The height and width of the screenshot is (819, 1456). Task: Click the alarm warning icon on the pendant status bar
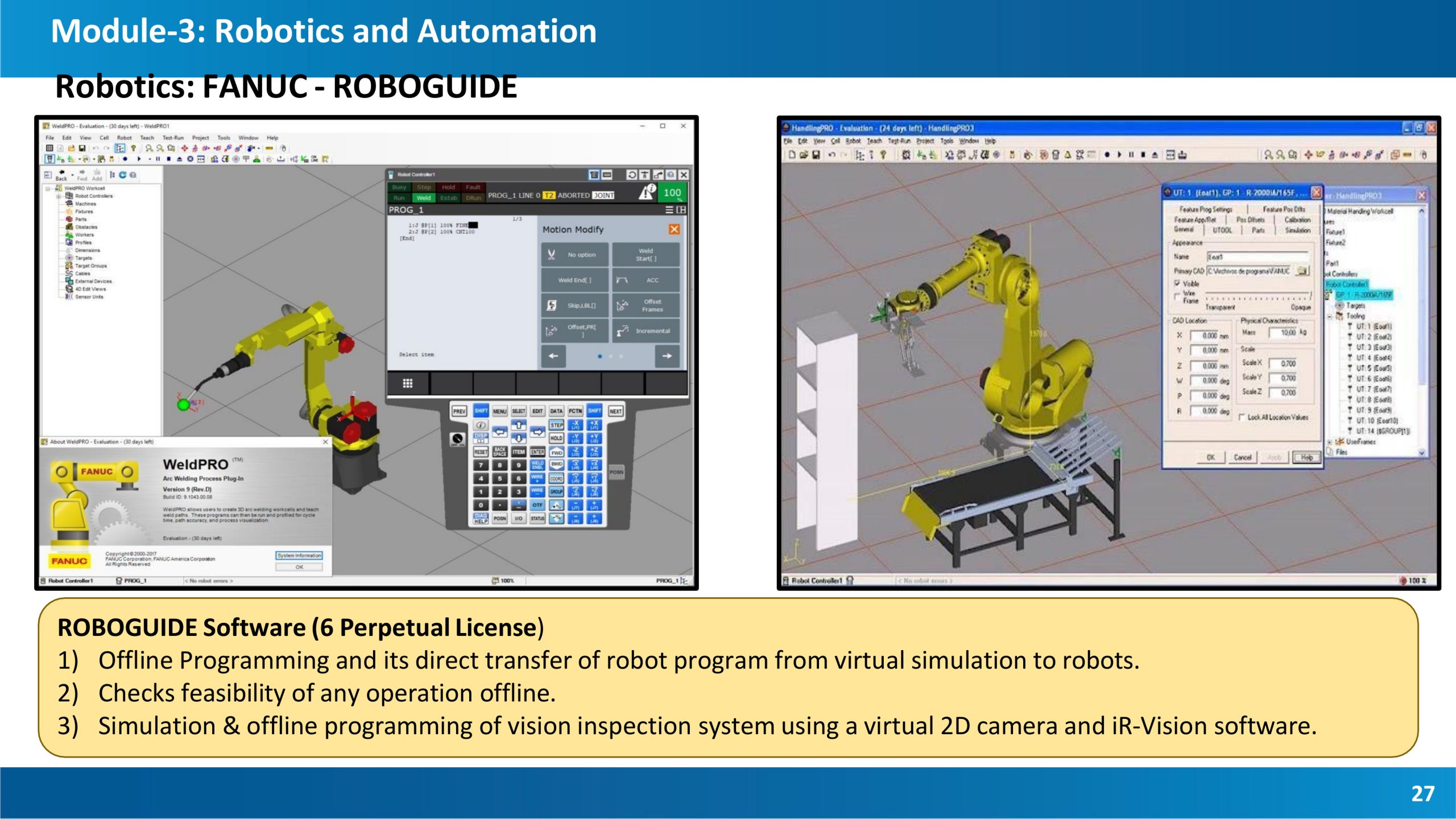pos(647,192)
